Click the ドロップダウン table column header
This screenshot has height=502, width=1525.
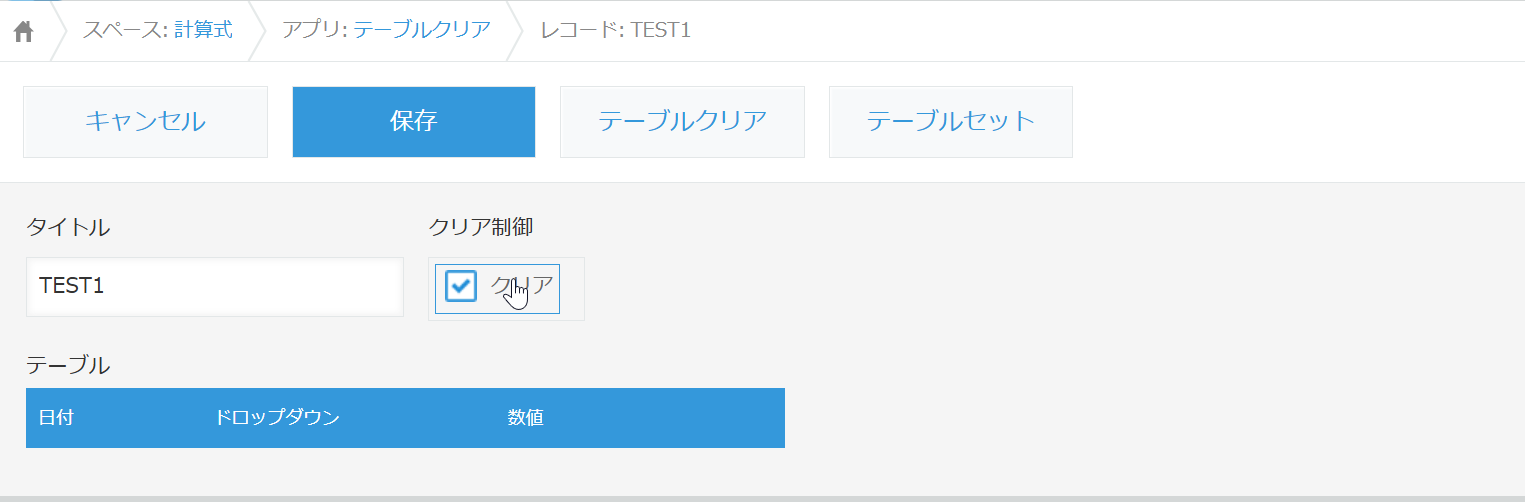tap(277, 418)
